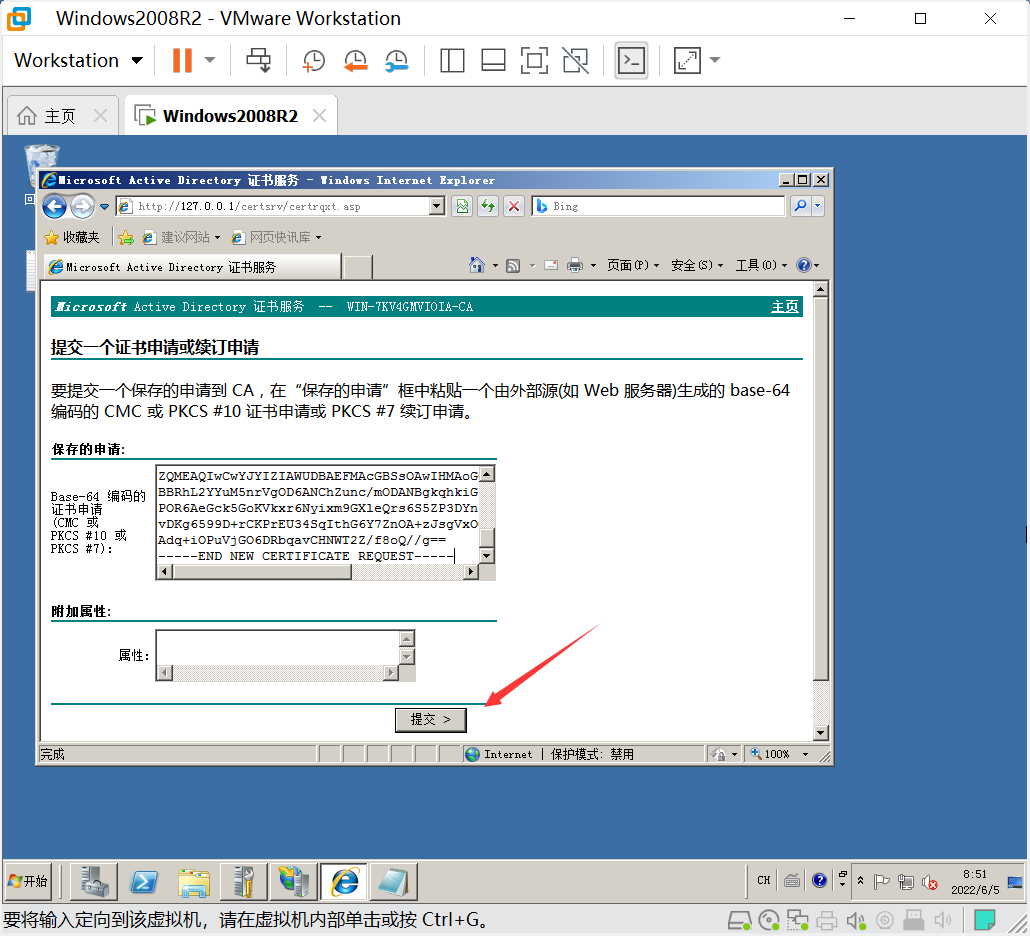Refresh the certsrv page
The height and width of the screenshot is (936, 1030).
point(488,206)
